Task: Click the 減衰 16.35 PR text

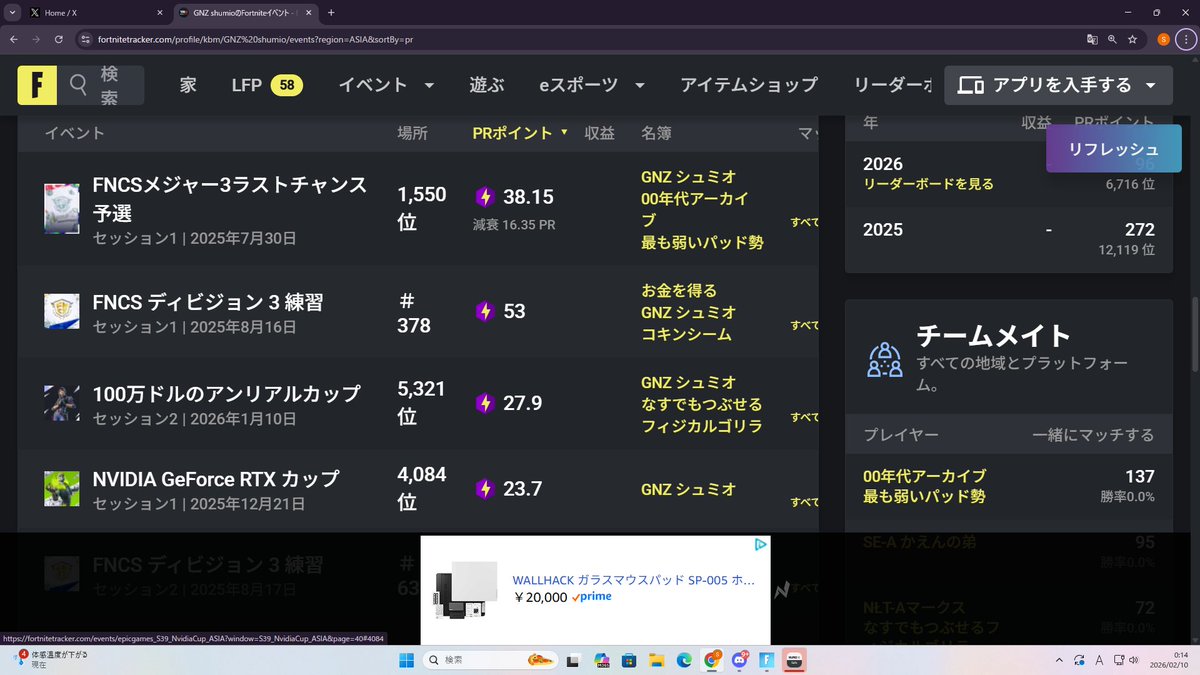Action: pos(514,225)
